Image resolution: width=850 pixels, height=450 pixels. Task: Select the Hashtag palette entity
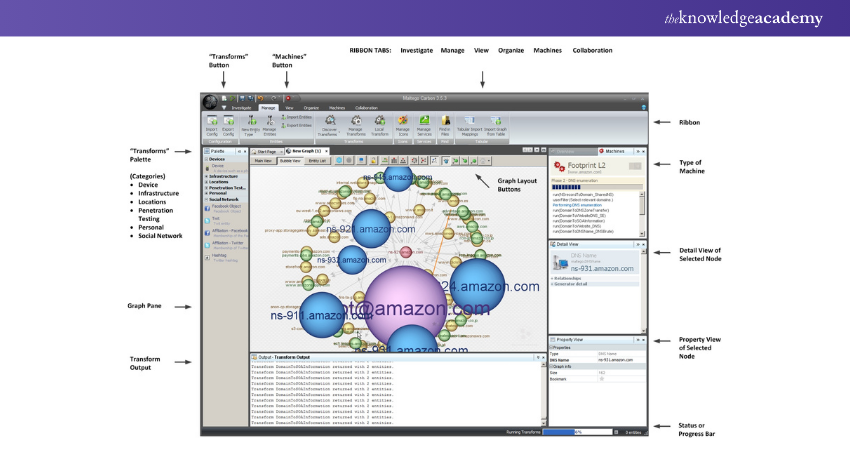226,258
